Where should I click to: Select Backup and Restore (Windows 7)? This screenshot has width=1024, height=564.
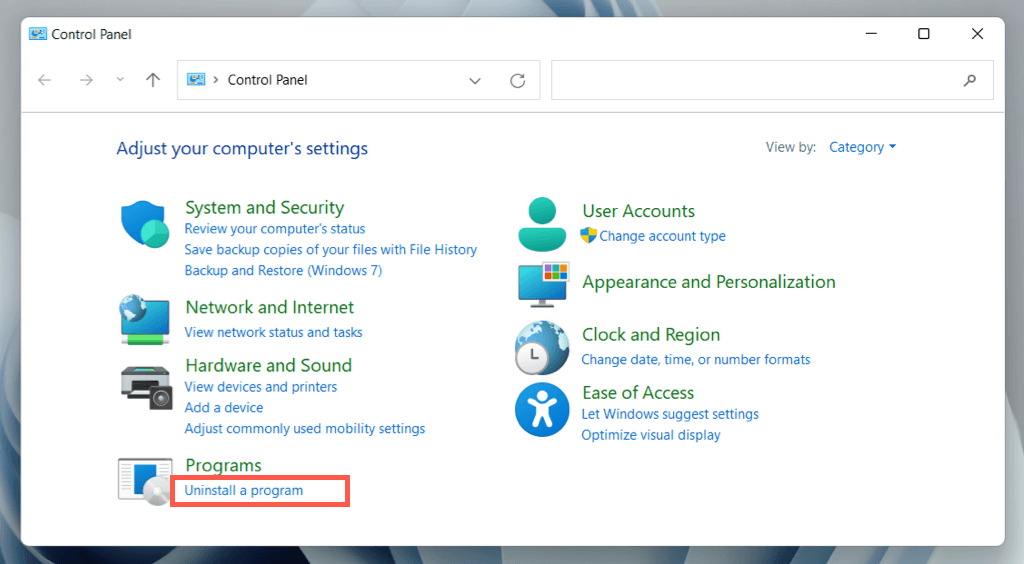click(283, 271)
